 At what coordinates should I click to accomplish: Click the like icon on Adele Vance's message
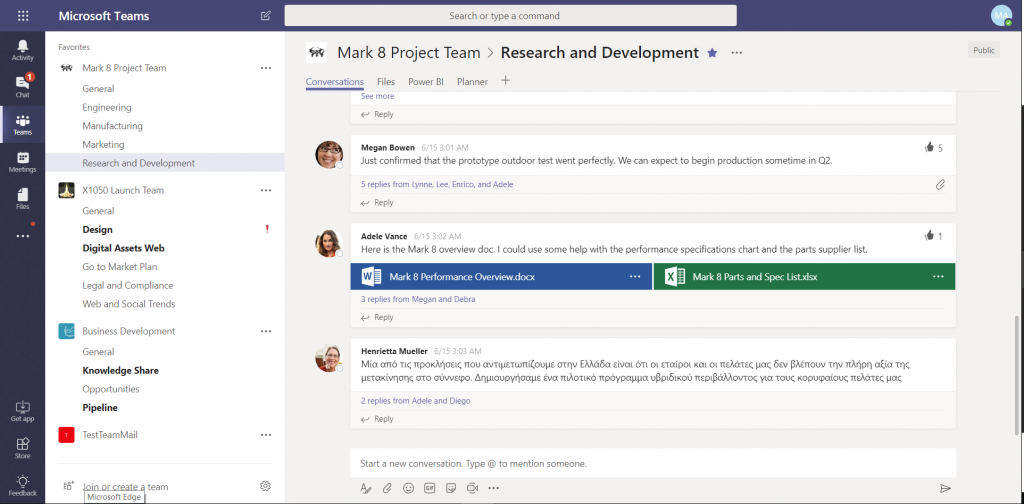(x=929, y=236)
